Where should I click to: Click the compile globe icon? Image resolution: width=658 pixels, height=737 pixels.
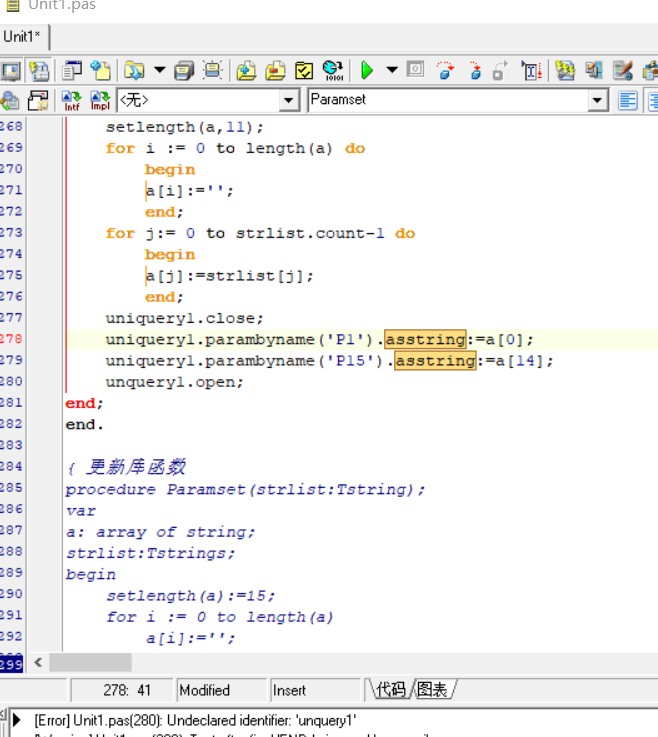click(x=333, y=71)
